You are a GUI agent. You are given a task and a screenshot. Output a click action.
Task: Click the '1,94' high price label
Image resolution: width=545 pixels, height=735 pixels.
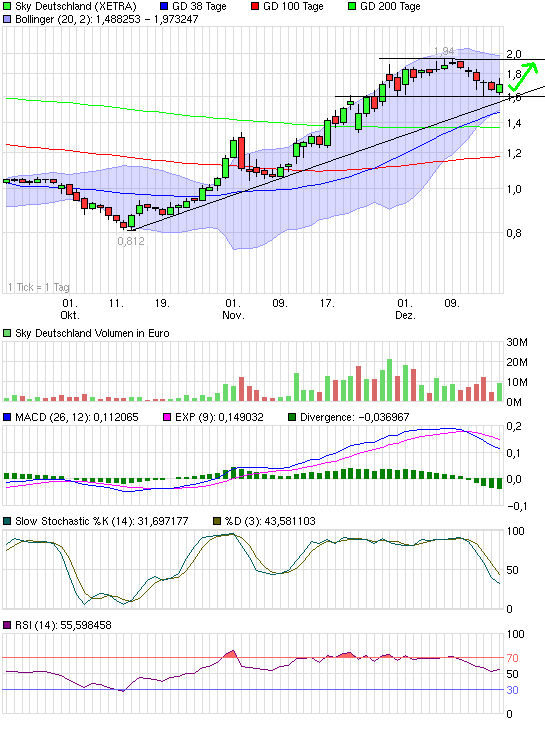(x=444, y=51)
